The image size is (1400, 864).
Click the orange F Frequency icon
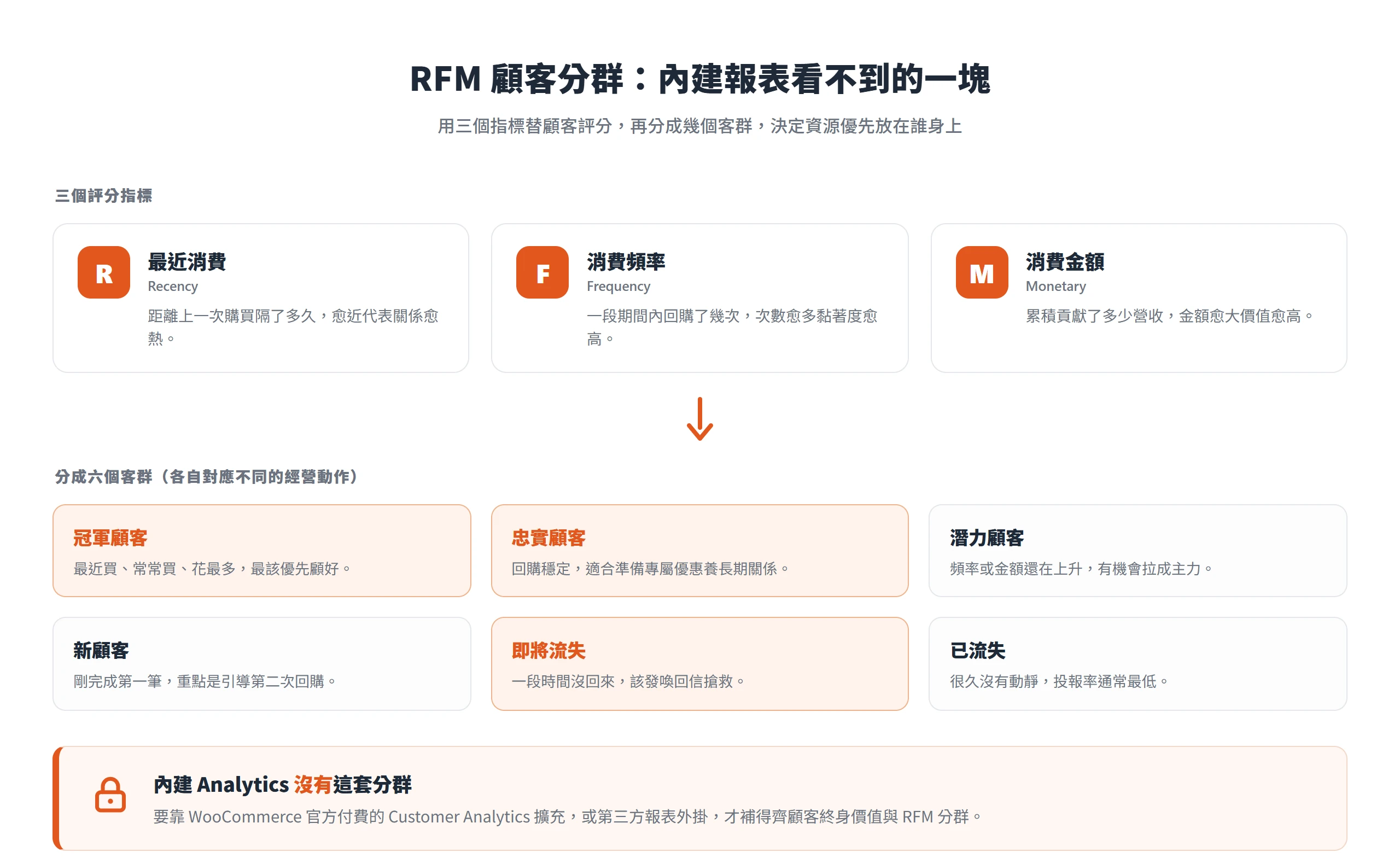click(x=542, y=272)
